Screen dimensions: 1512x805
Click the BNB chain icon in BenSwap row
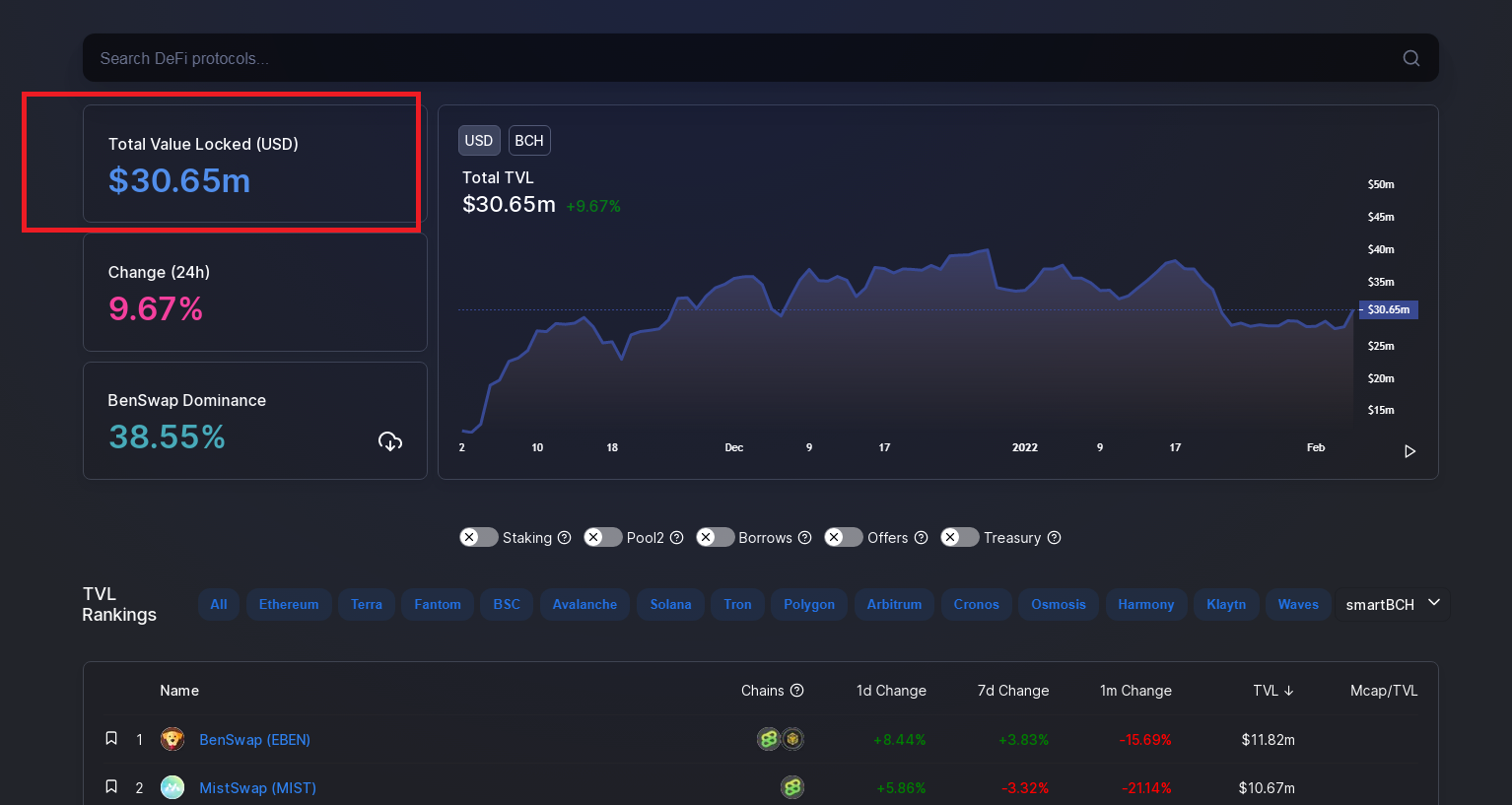click(x=792, y=739)
